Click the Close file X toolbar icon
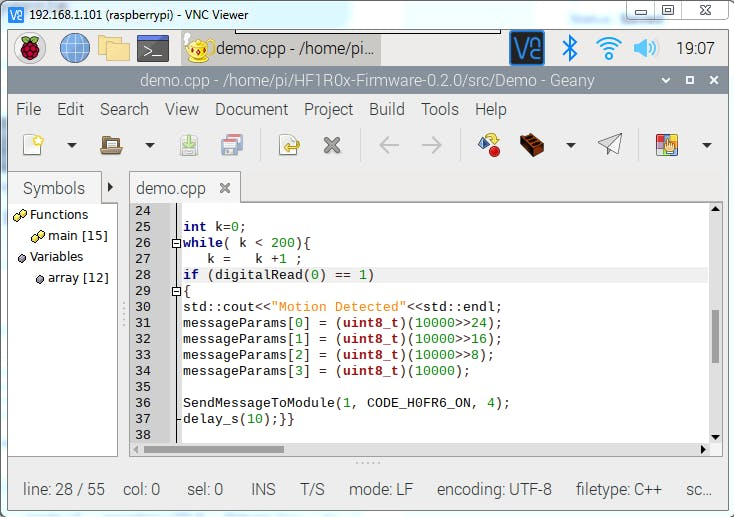This screenshot has height=517, width=734. tap(332, 145)
